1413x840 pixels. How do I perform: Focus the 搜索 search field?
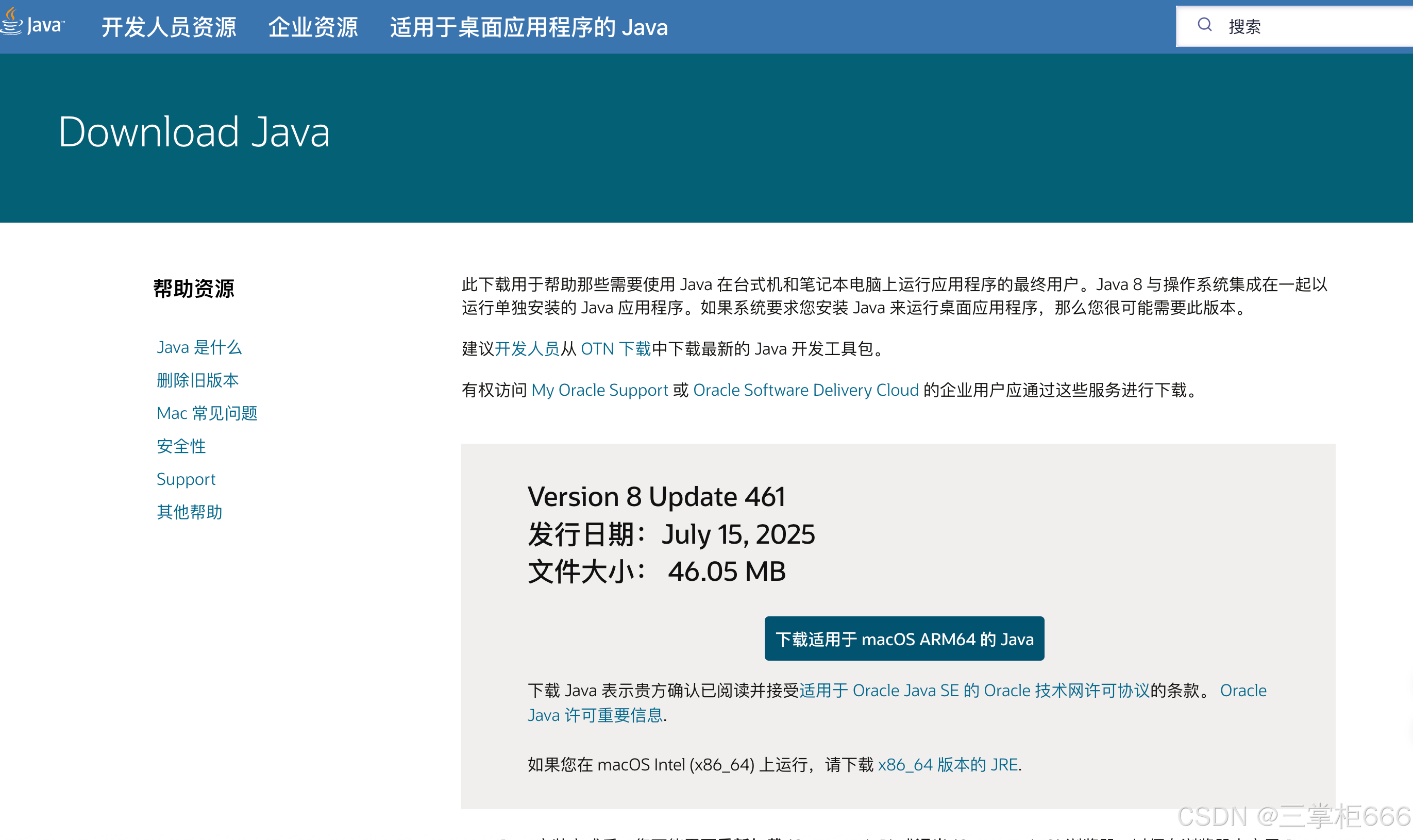click(x=1294, y=26)
